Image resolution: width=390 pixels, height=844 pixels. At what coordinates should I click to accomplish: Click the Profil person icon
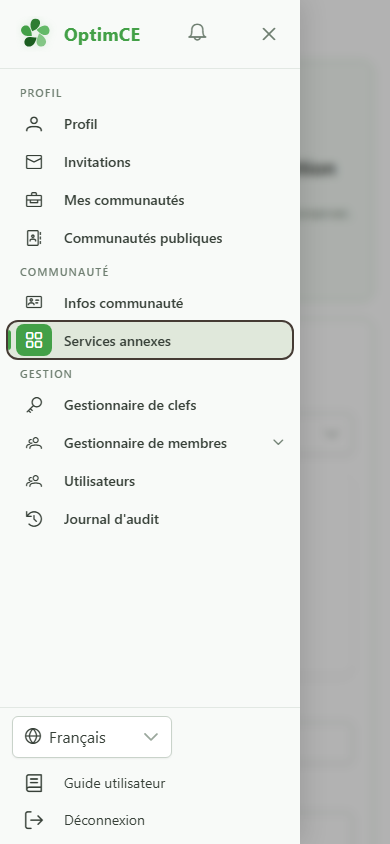[x=34, y=124]
